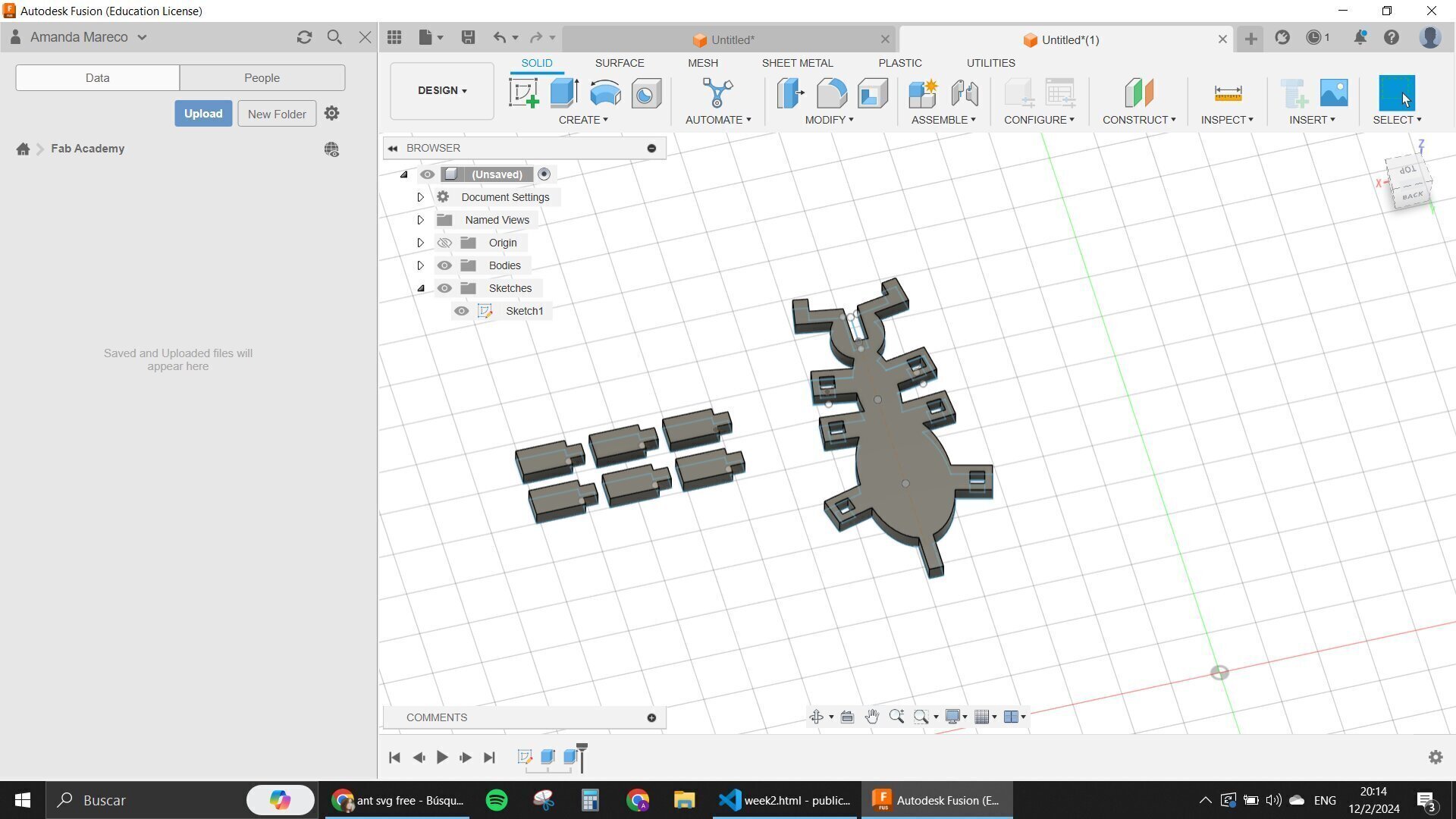1456x819 pixels.
Task: Switch to the MESH tab
Action: coord(703,63)
